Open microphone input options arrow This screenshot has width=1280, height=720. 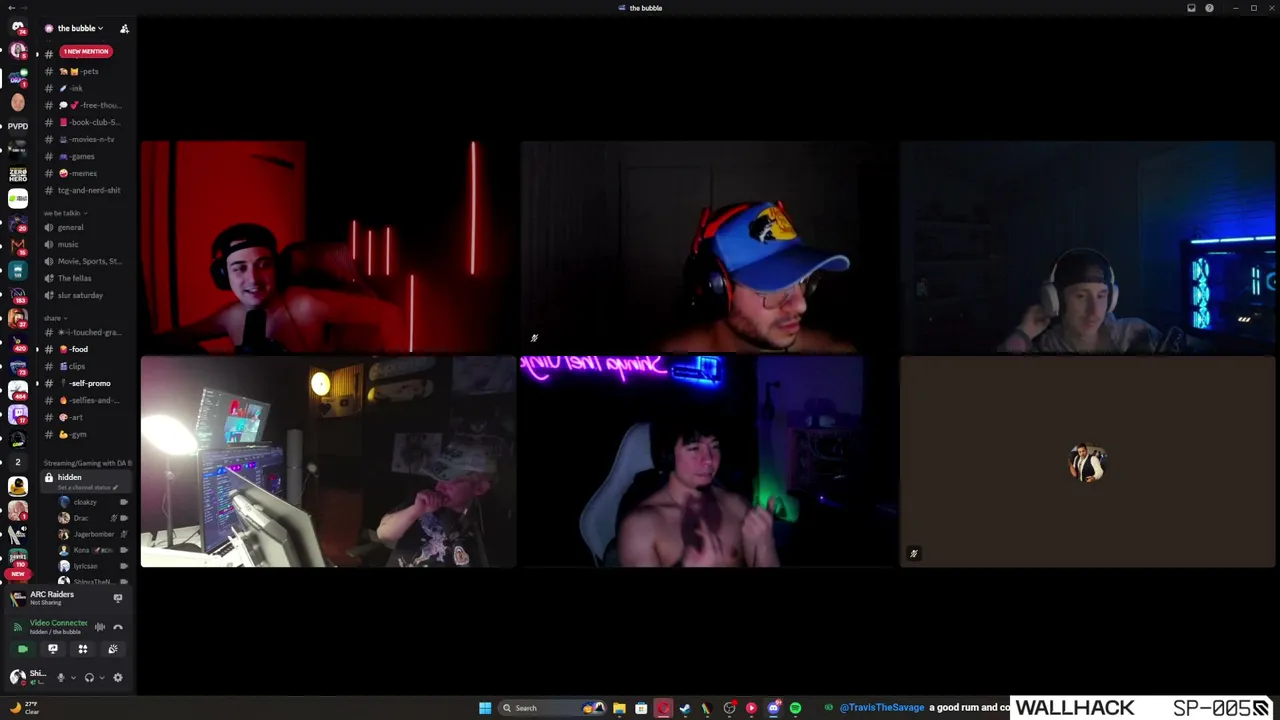73,677
